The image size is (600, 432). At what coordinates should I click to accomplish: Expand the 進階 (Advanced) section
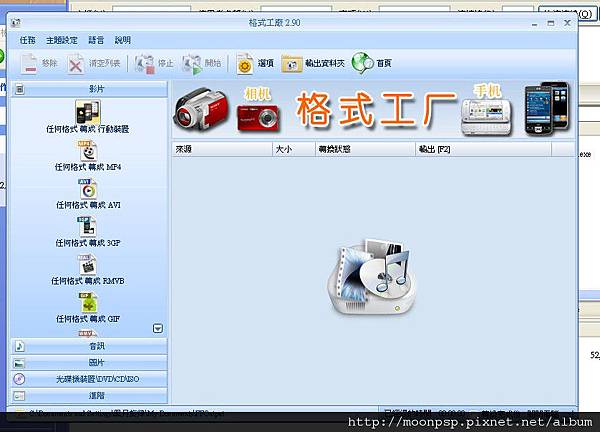90,395
